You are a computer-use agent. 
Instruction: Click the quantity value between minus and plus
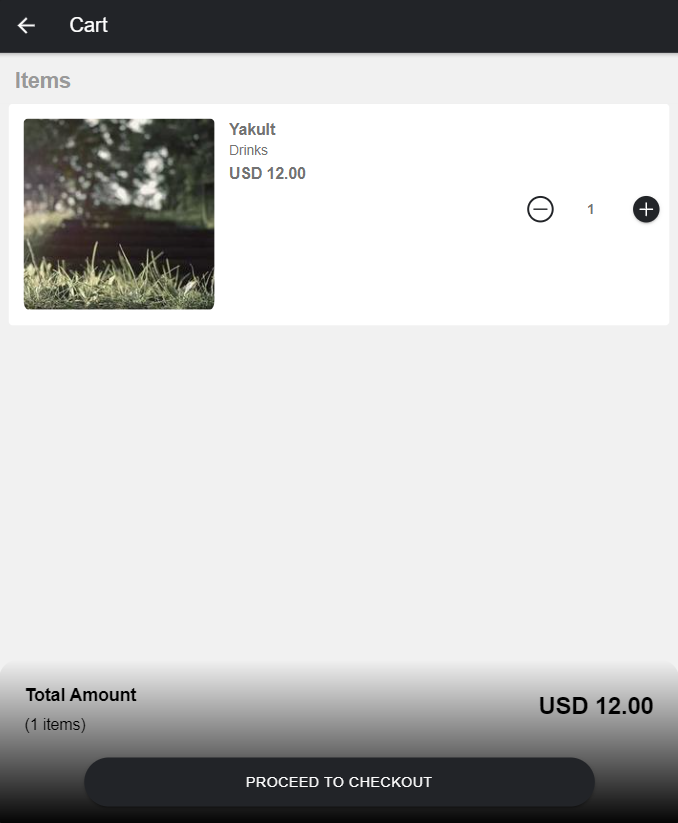click(591, 209)
